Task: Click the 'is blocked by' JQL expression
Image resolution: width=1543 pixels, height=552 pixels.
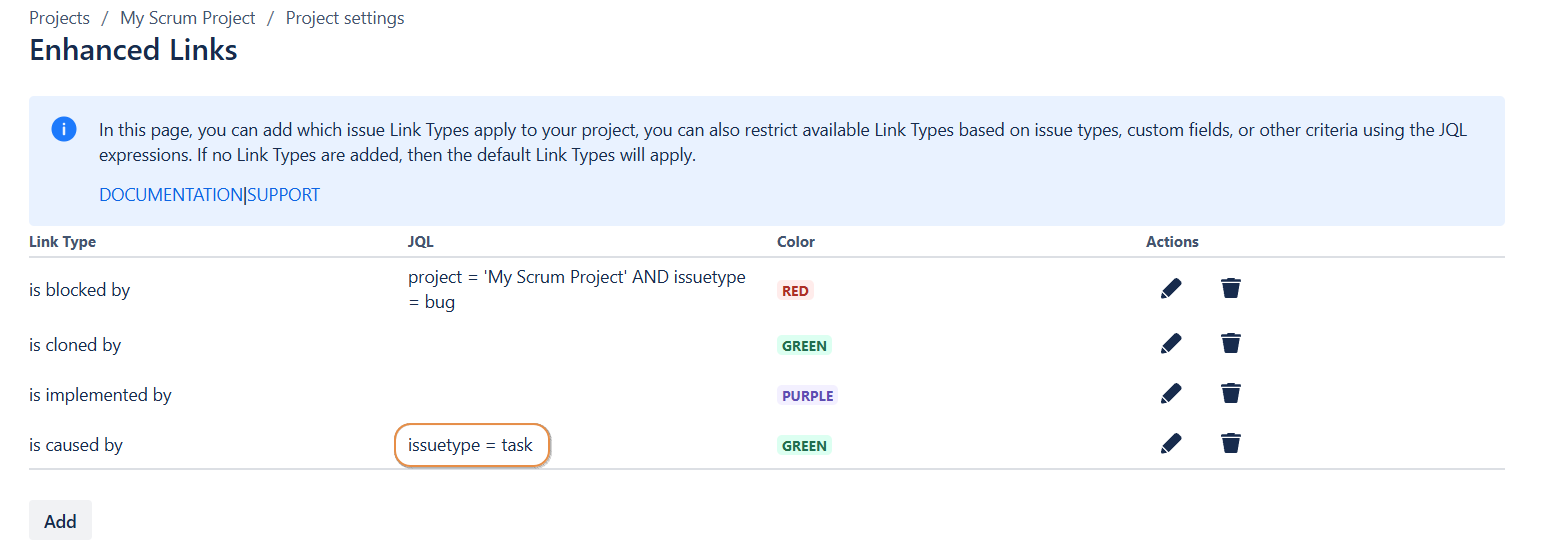Action: click(576, 289)
